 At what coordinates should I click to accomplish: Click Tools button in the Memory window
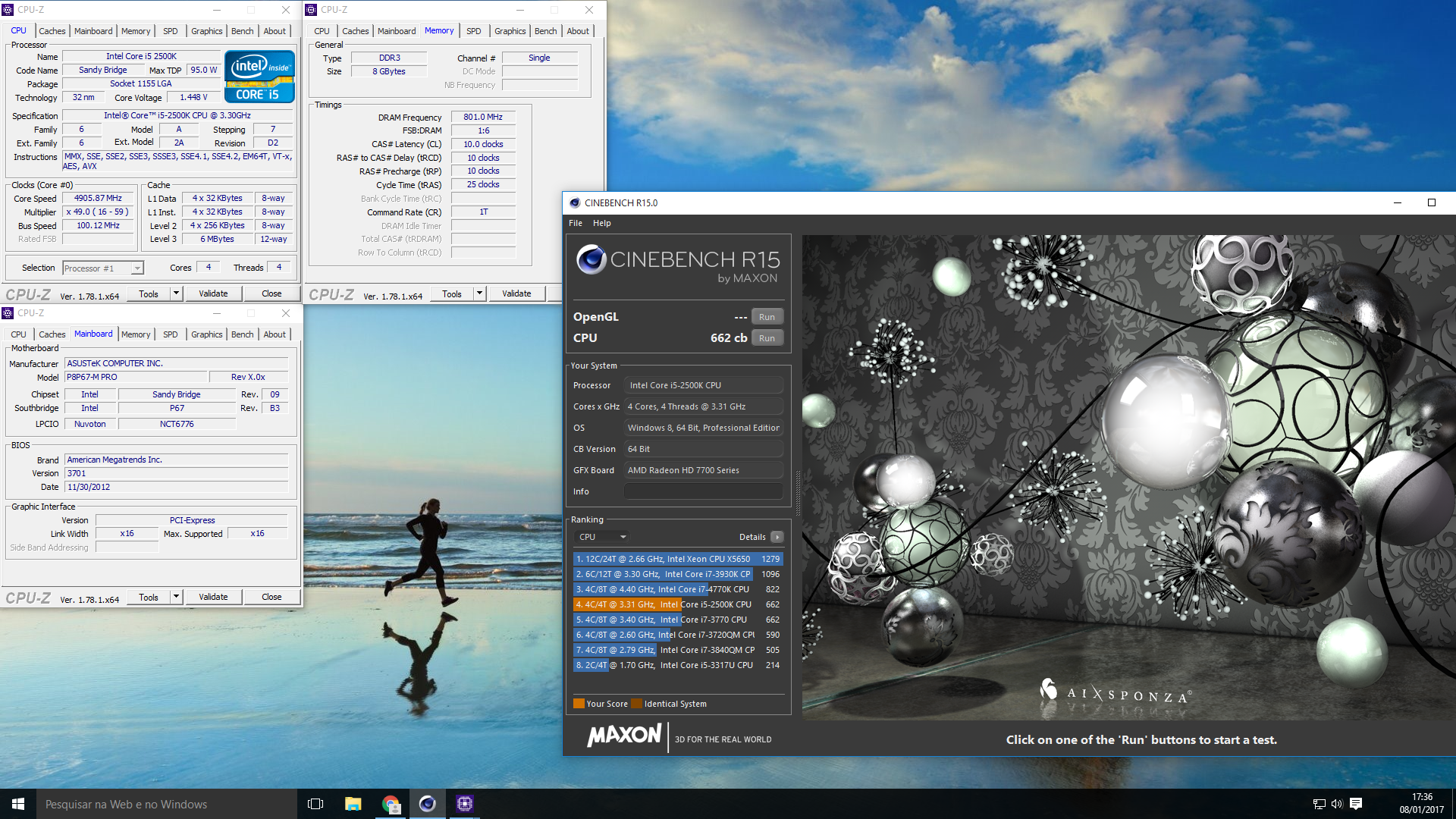click(452, 293)
